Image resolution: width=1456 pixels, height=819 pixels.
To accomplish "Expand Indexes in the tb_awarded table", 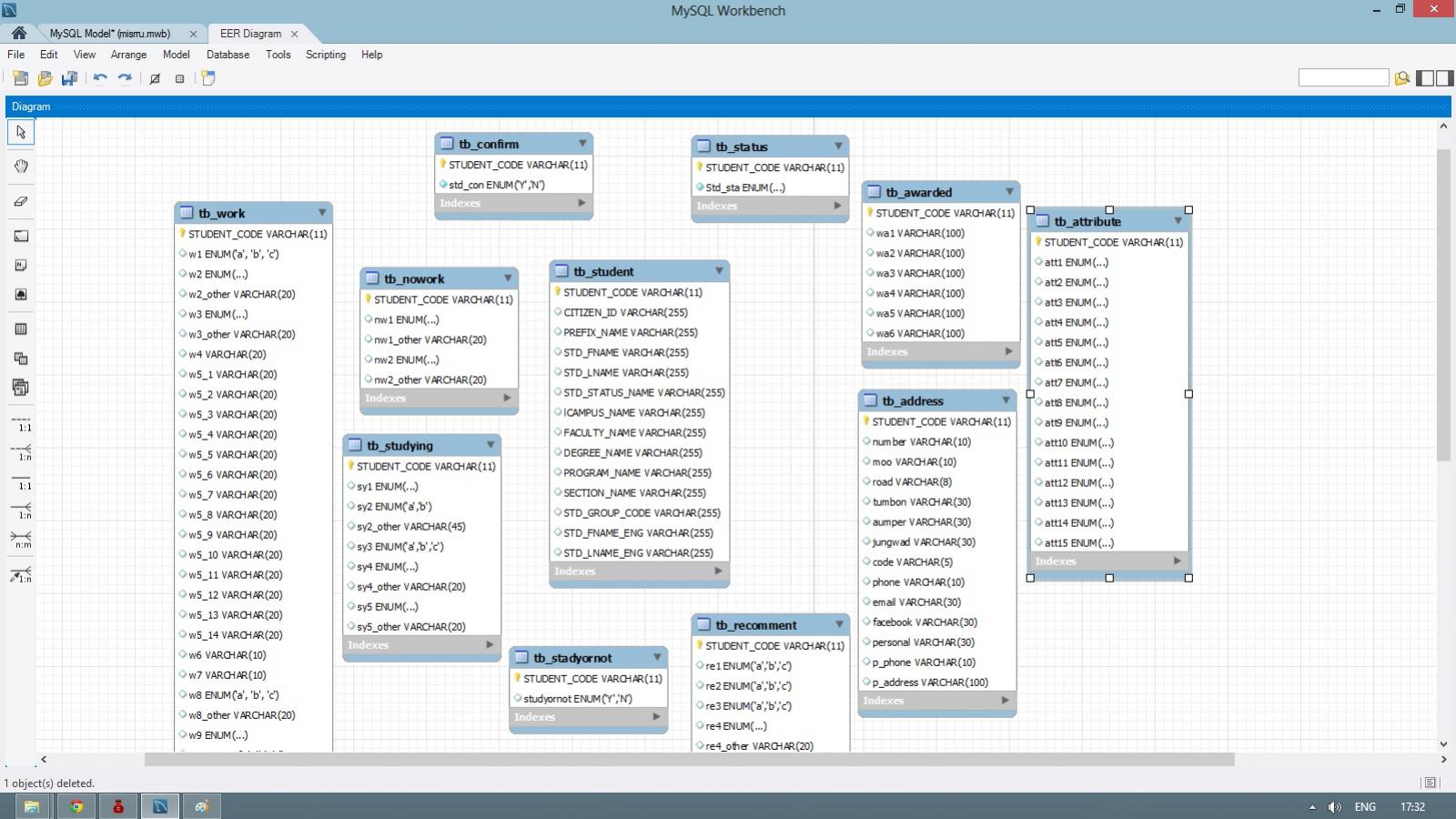I will [x=1008, y=351].
